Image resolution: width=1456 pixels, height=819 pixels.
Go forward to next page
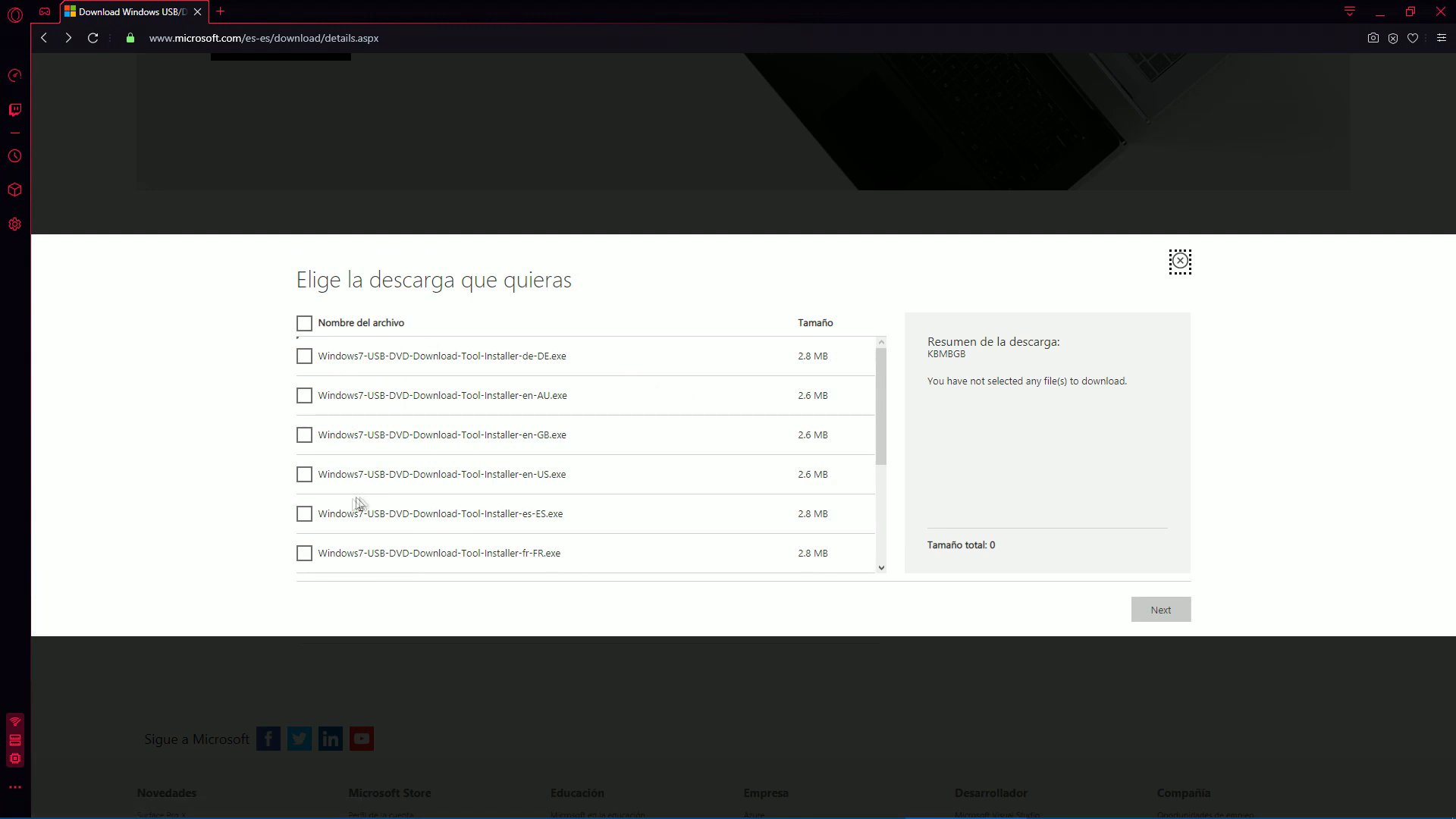pos(68,38)
